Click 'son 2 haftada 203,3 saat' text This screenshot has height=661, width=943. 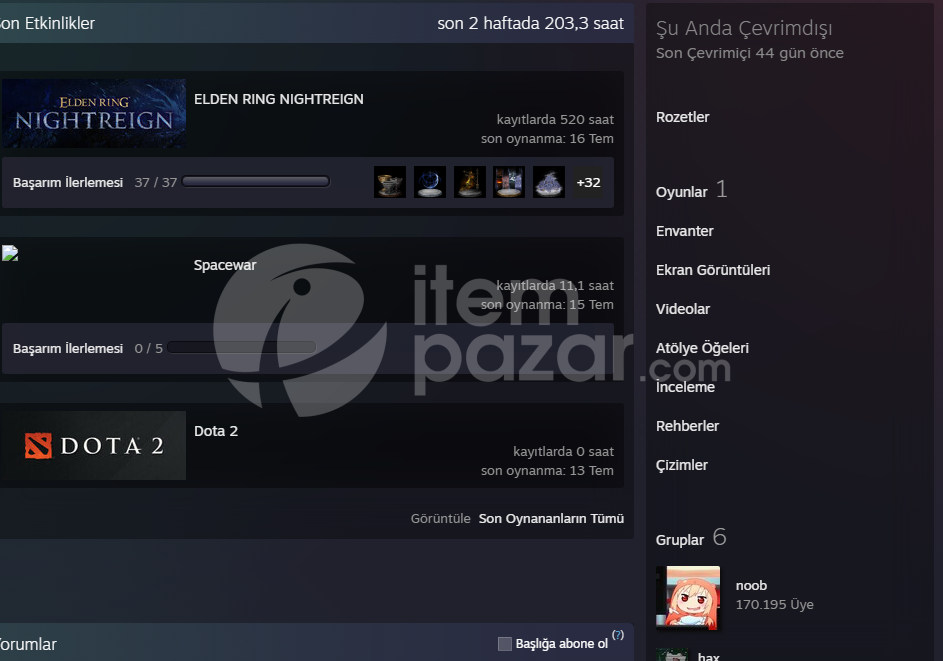click(530, 23)
